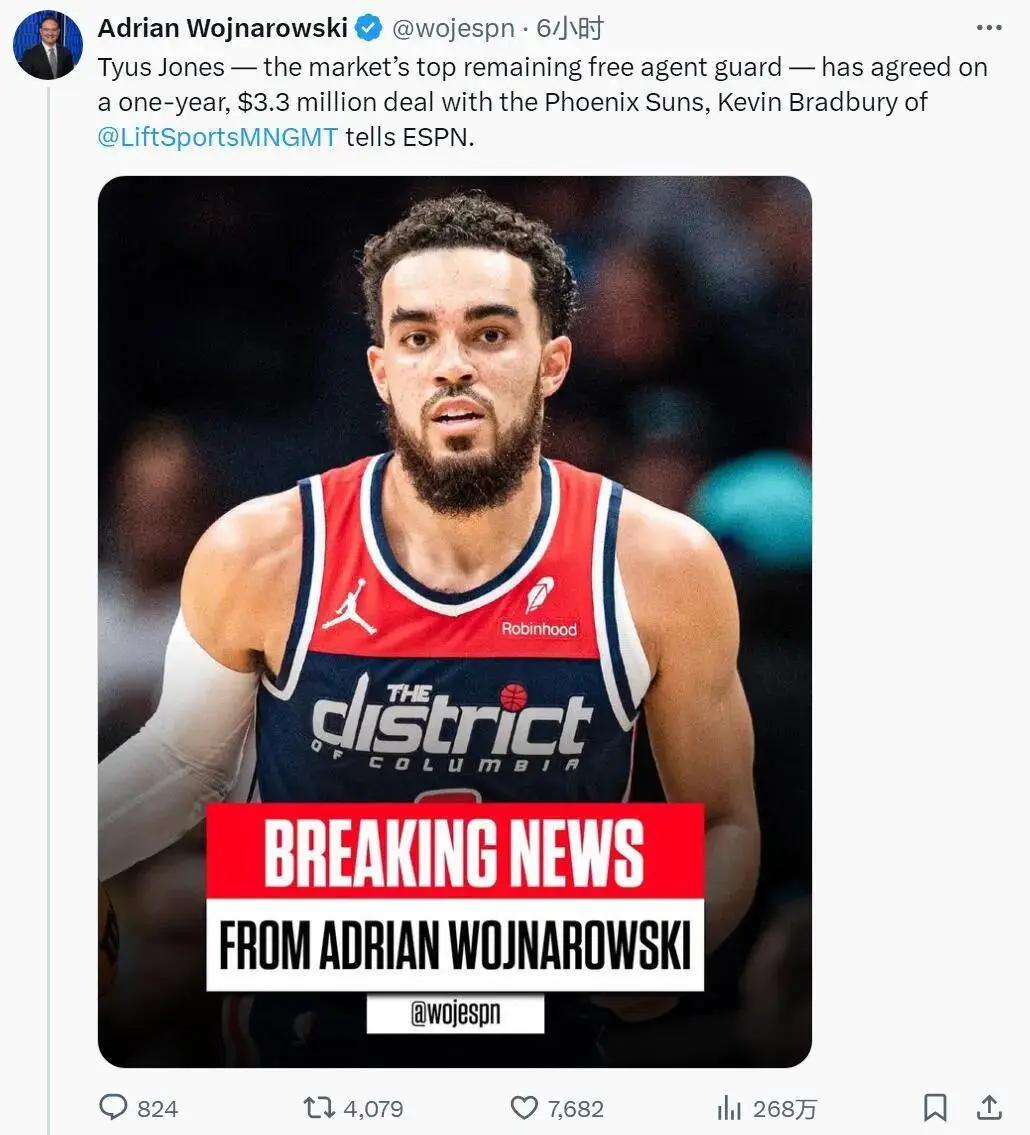Open the 6小时 timestamp link
The width and height of the screenshot is (1030, 1135).
(570, 28)
